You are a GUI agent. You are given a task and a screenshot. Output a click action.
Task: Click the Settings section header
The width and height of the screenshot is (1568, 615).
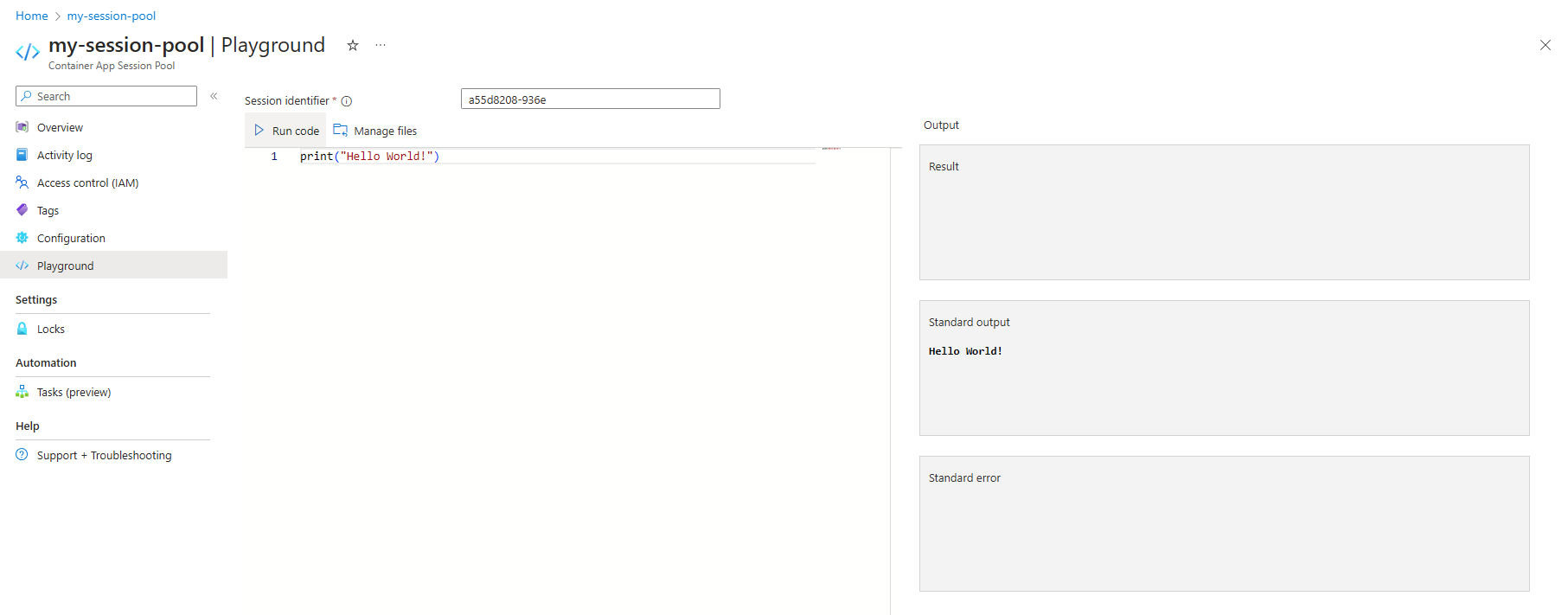[36, 299]
